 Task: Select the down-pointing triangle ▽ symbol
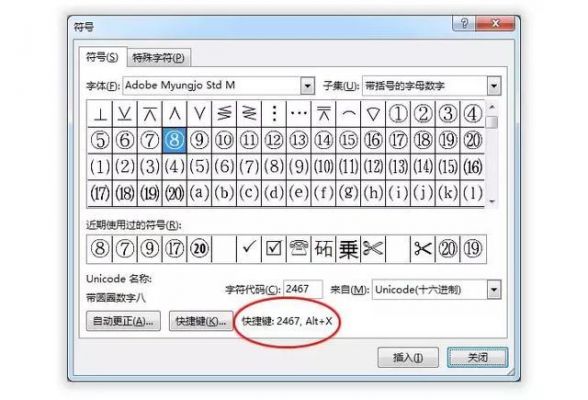point(373,114)
